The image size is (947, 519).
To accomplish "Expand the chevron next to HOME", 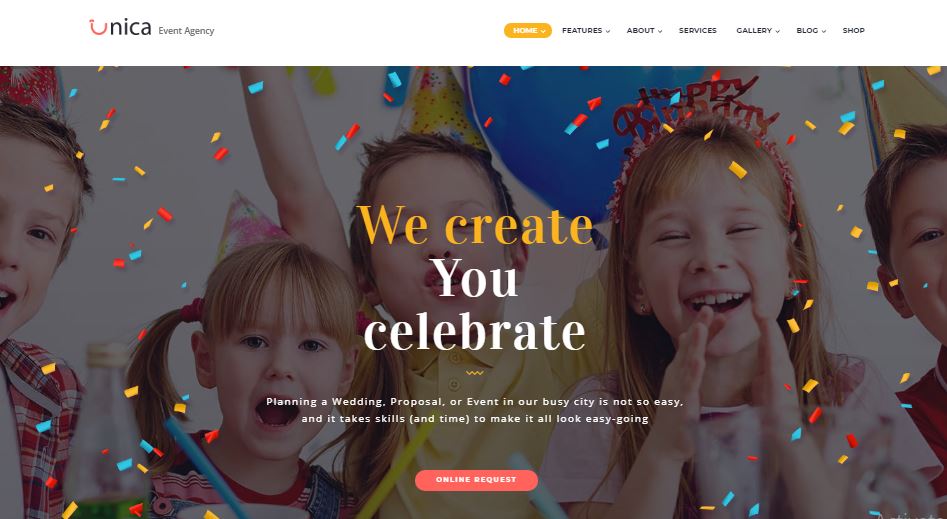I will pyautogui.click(x=543, y=31).
